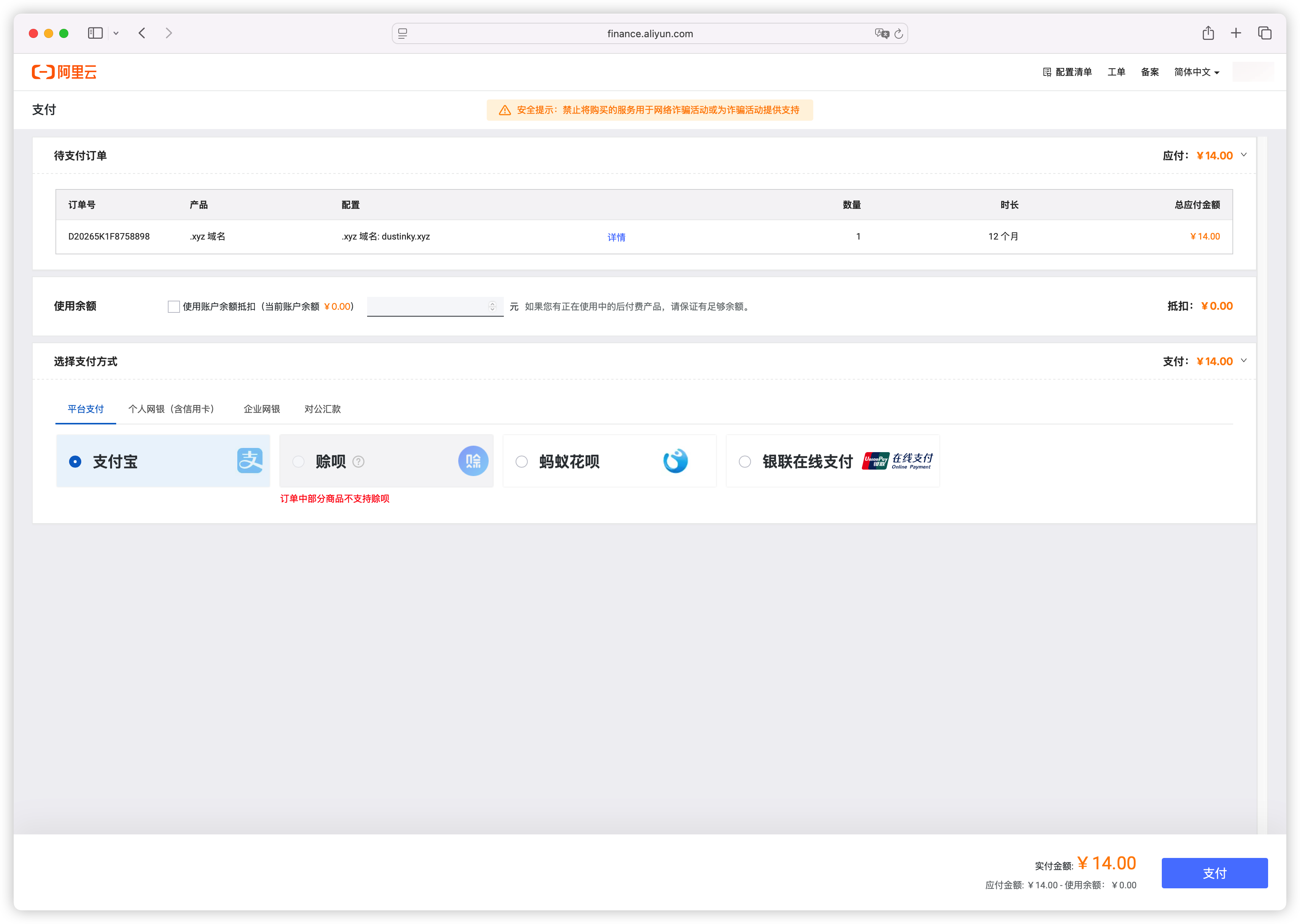The width and height of the screenshot is (1300, 924).
Task: Select 蚂蚁花呗 payment radio button
Action: (x=521, y=462)
